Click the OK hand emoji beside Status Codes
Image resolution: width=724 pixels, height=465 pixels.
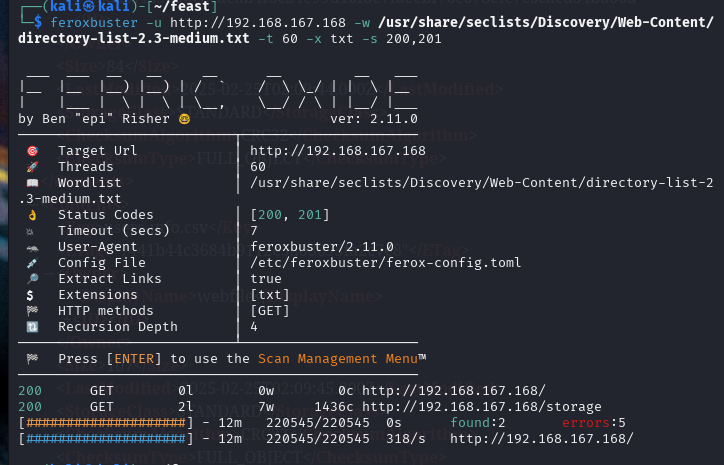pyautogui.click(x=32, y=215)
